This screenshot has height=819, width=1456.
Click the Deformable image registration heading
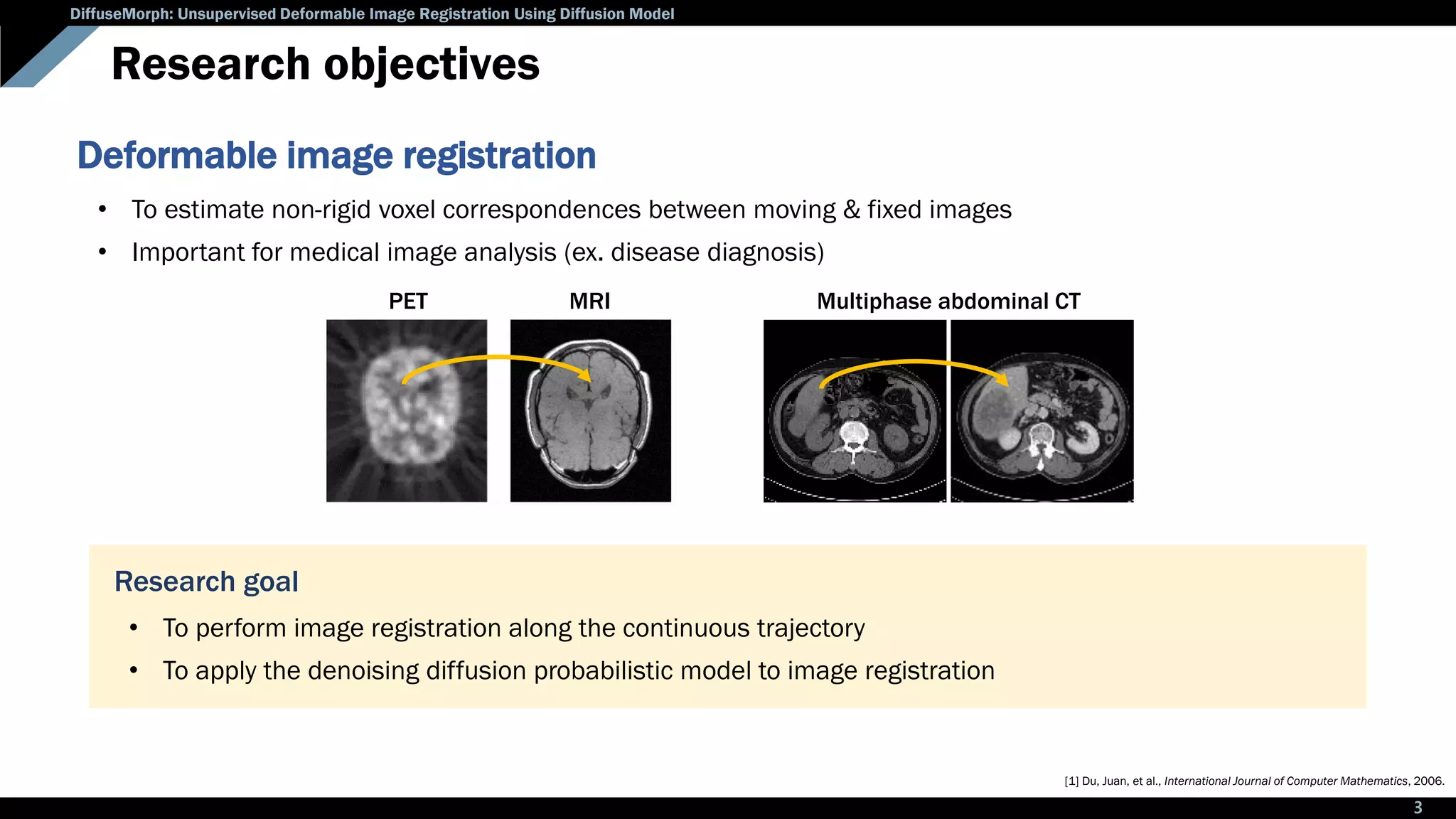click(336, 155)
